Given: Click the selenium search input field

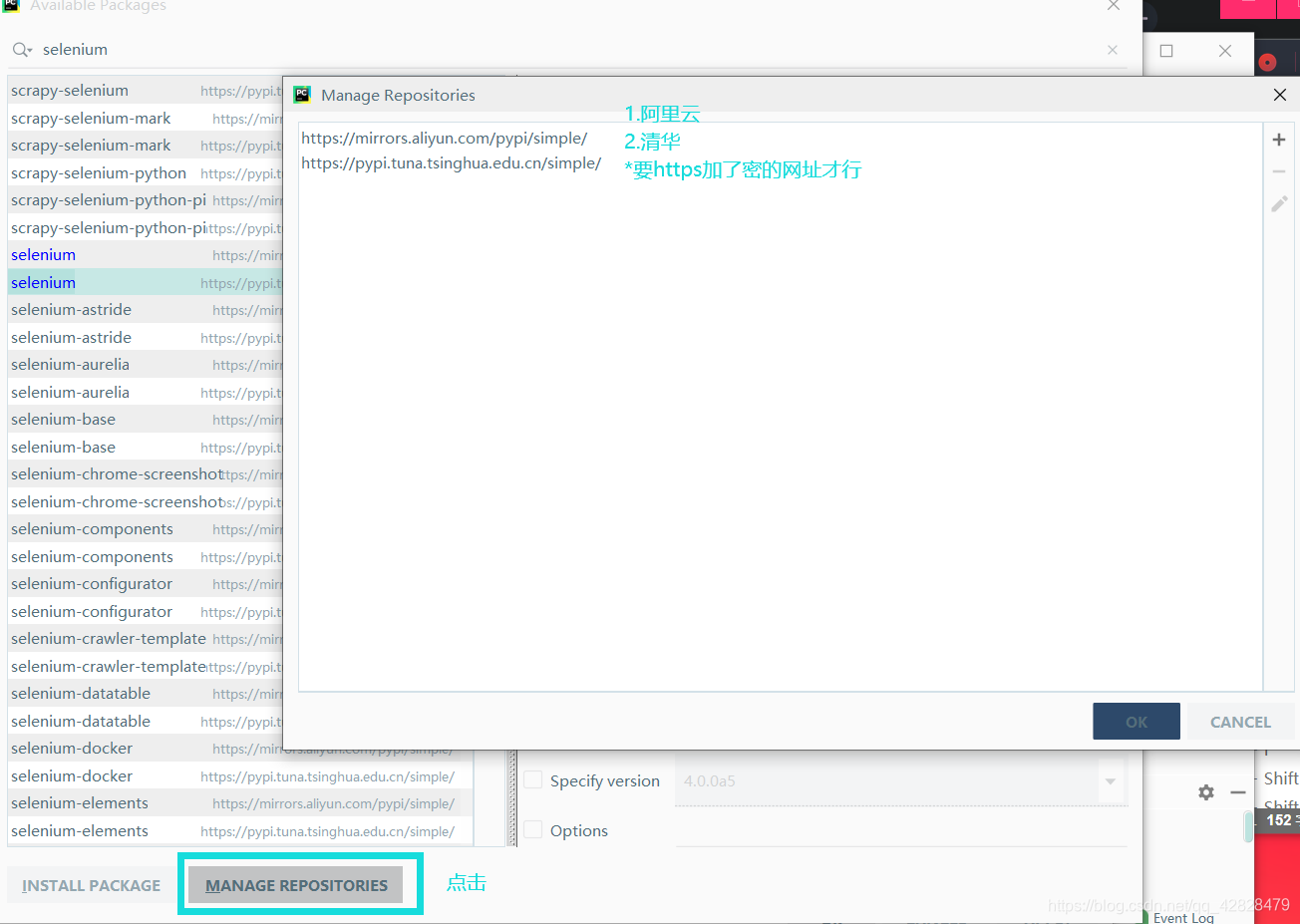Looking at the screenshot, I should [568, 50].
